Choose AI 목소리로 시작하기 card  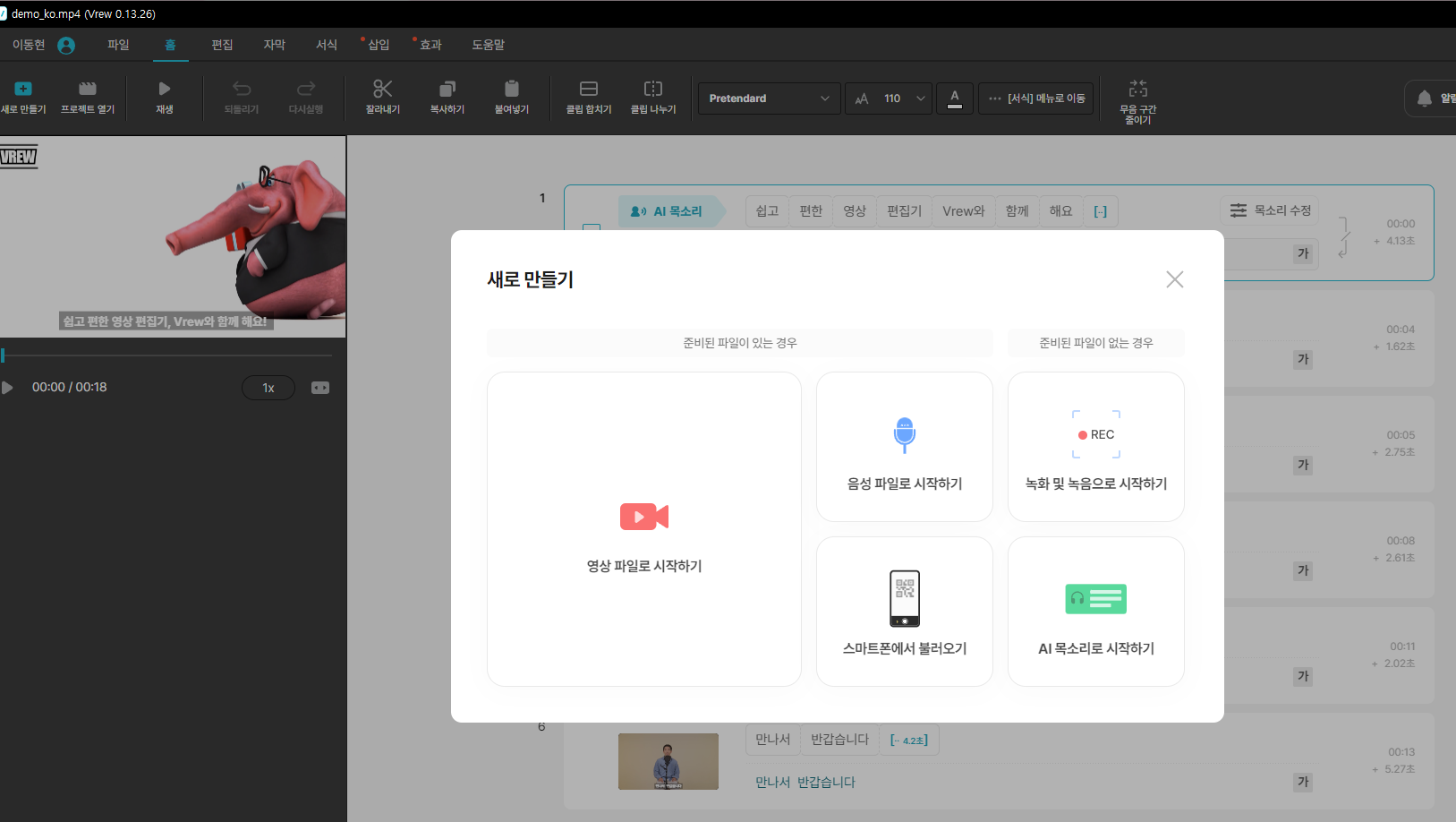1096,612
